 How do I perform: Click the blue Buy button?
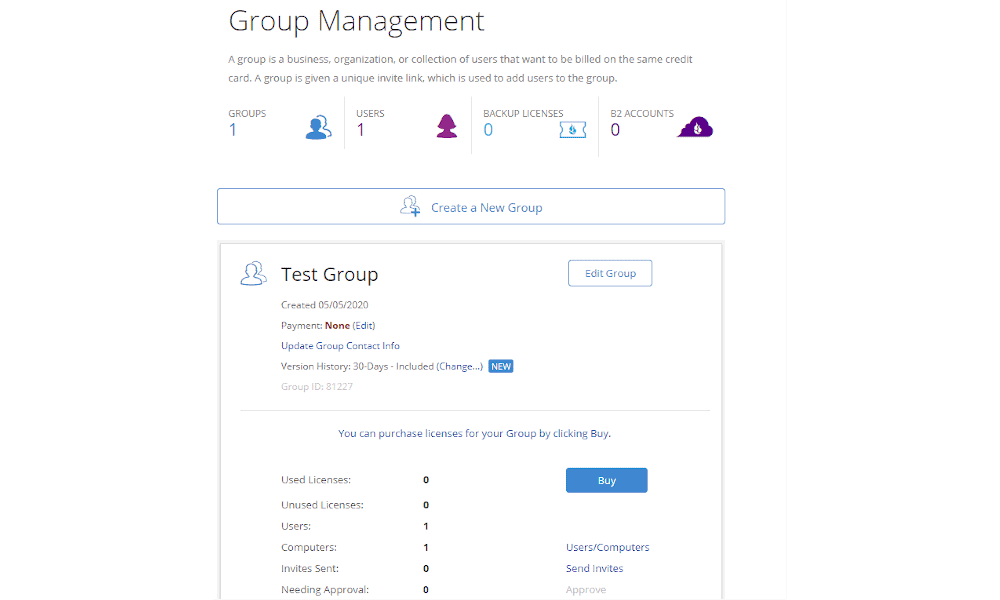point(607,480)
